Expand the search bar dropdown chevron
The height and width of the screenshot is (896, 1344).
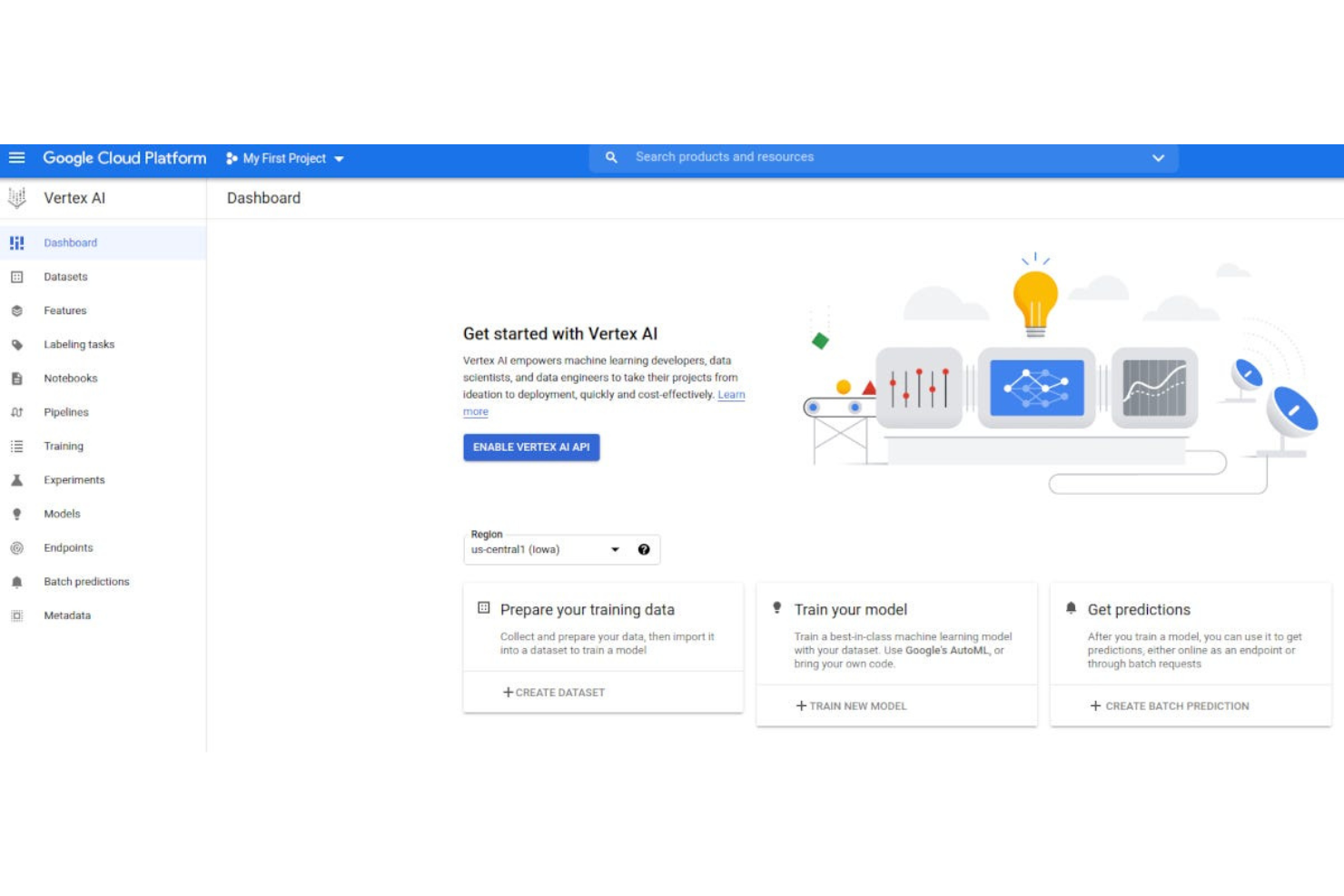(x=1158, y=158)
